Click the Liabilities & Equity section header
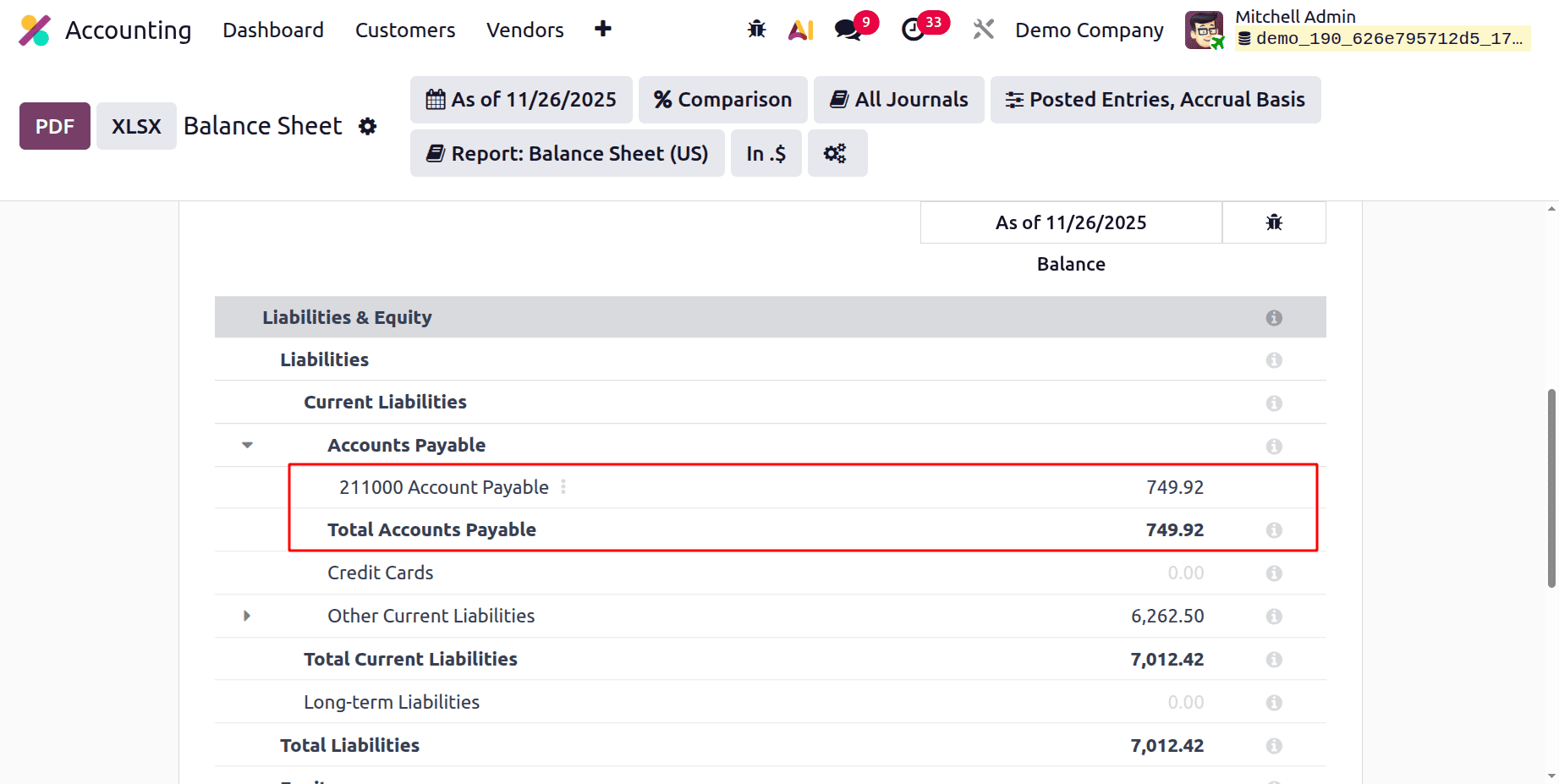 (770, 317)
